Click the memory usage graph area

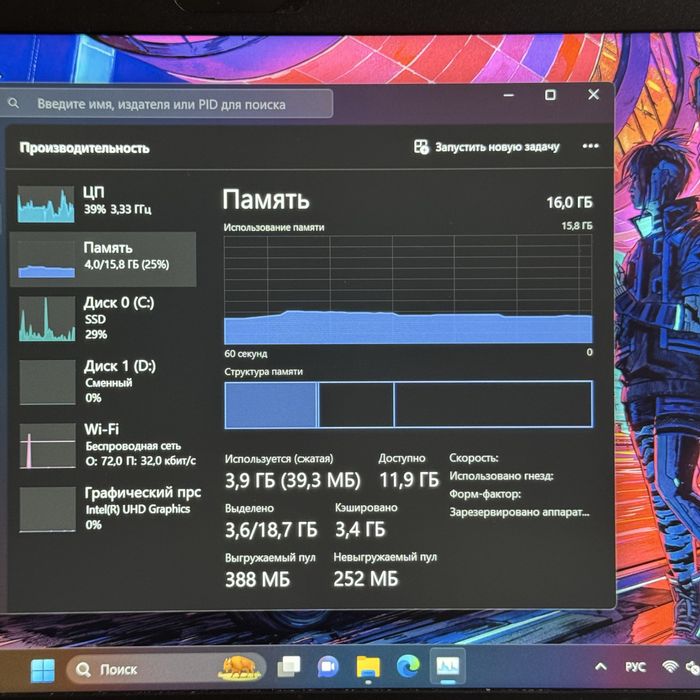408,290
